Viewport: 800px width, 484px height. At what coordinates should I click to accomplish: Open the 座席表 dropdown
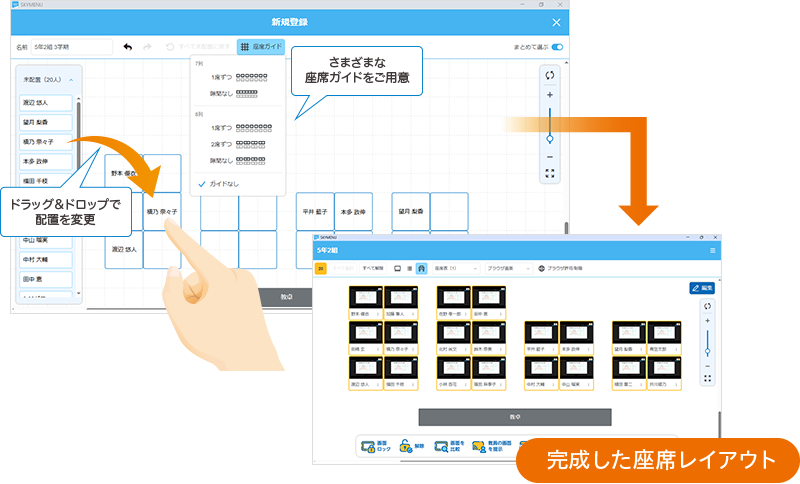[x=456, y=268]
